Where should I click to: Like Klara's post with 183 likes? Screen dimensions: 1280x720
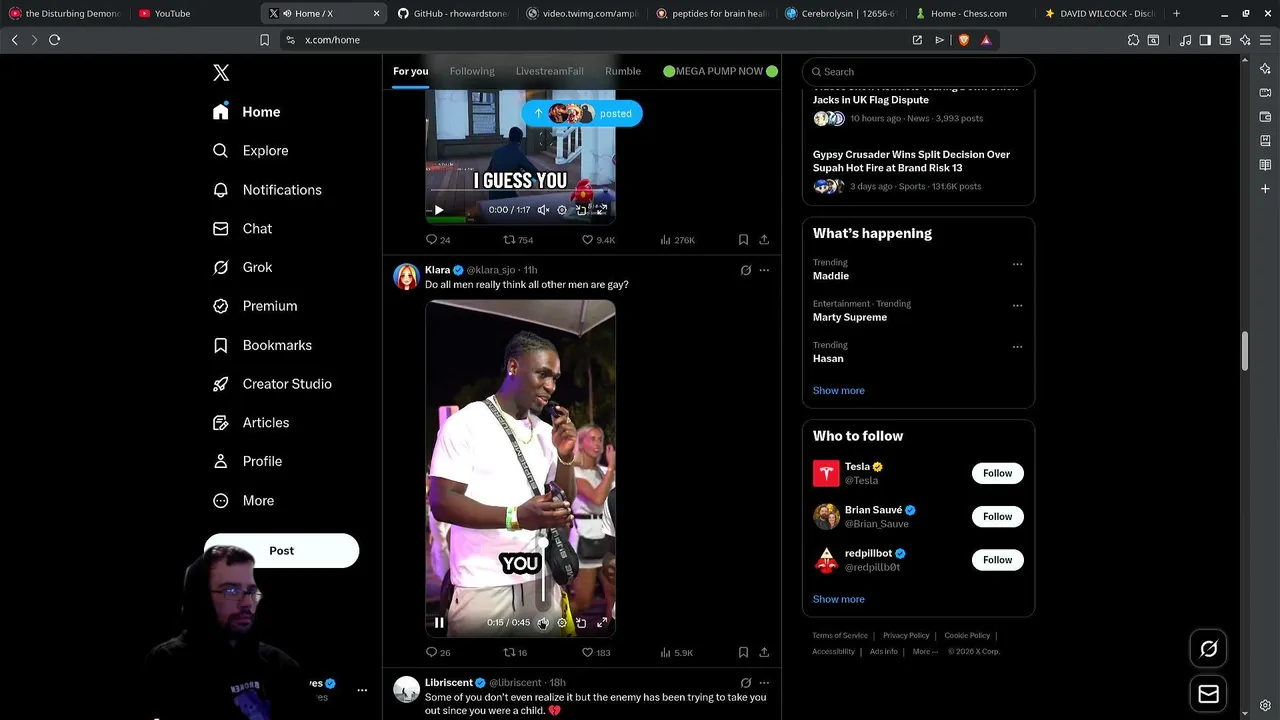click(x=596, y=652)
